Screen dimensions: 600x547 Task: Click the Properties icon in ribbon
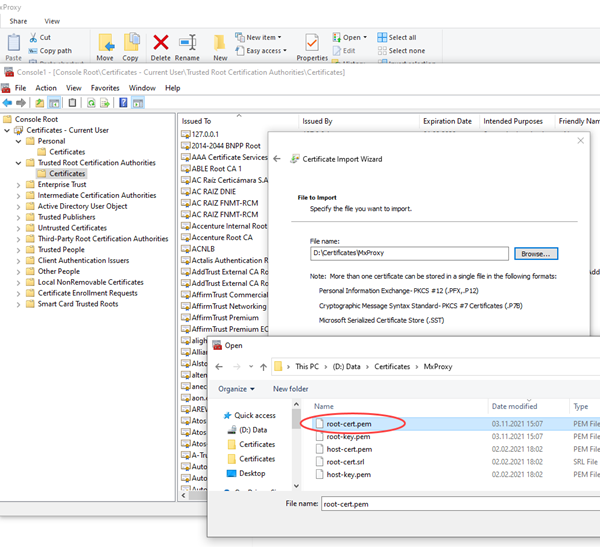click(x=312, y=43)
